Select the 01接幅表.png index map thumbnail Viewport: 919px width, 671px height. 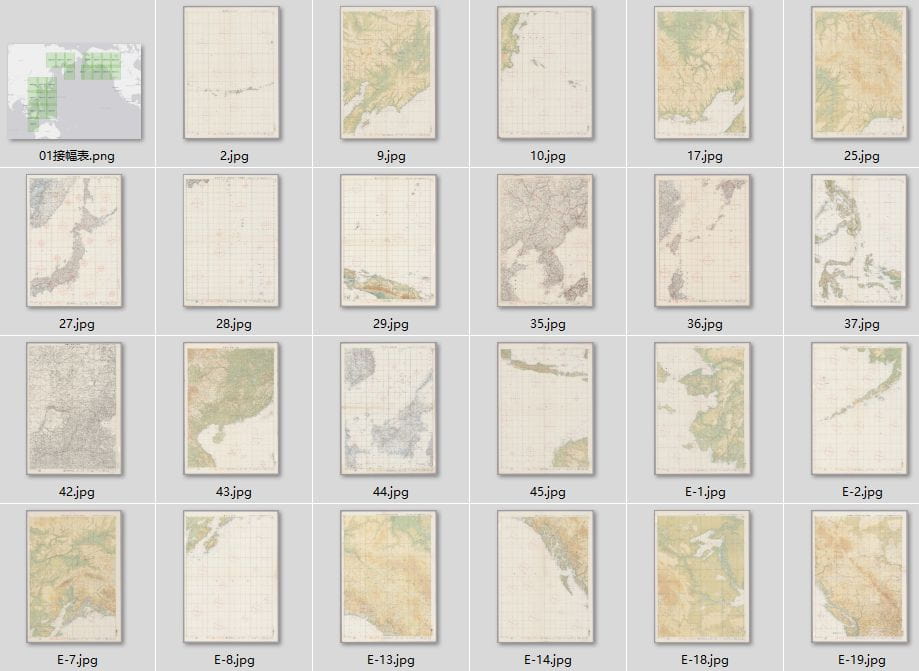(74, 91)
